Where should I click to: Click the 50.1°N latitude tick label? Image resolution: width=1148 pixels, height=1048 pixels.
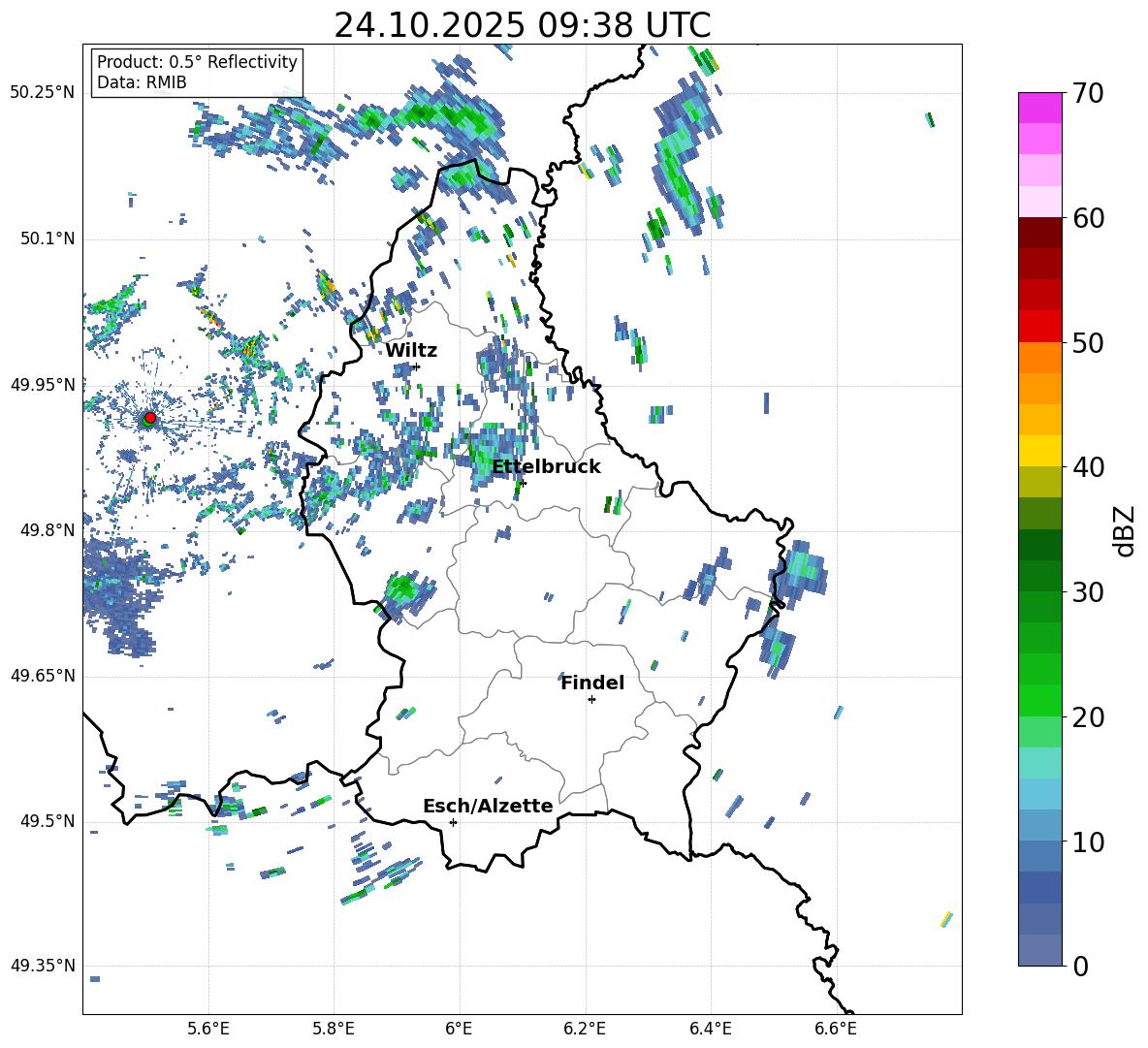click(48, 238)
